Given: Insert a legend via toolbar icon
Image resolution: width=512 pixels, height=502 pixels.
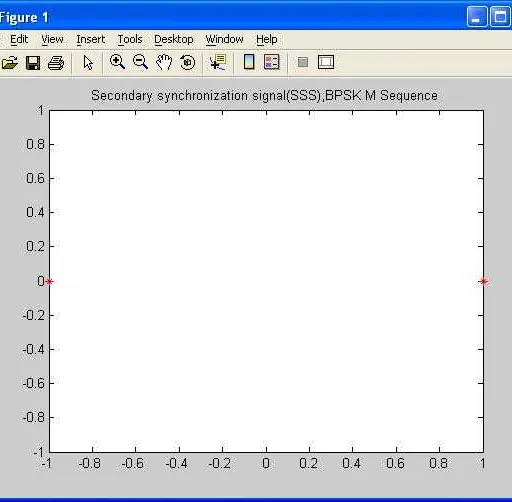Looking at the screenshot, I should (x=272, y=62).
